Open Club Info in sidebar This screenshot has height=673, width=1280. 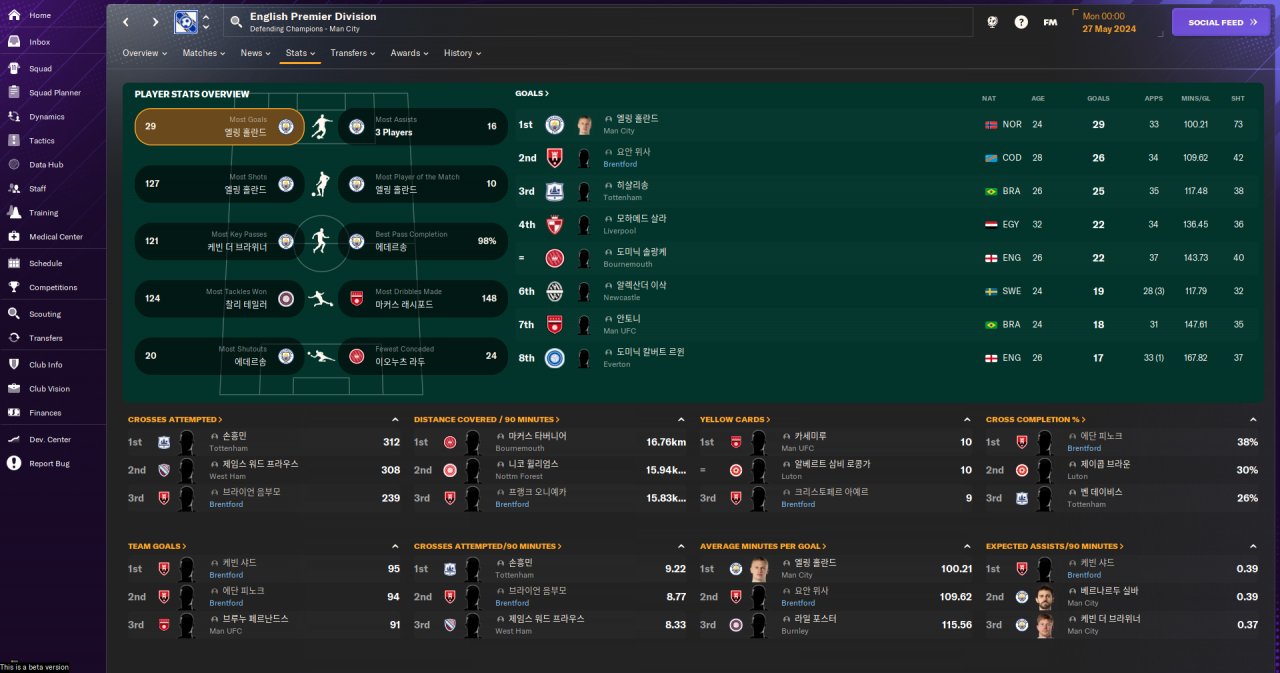[x=45, y=365]
